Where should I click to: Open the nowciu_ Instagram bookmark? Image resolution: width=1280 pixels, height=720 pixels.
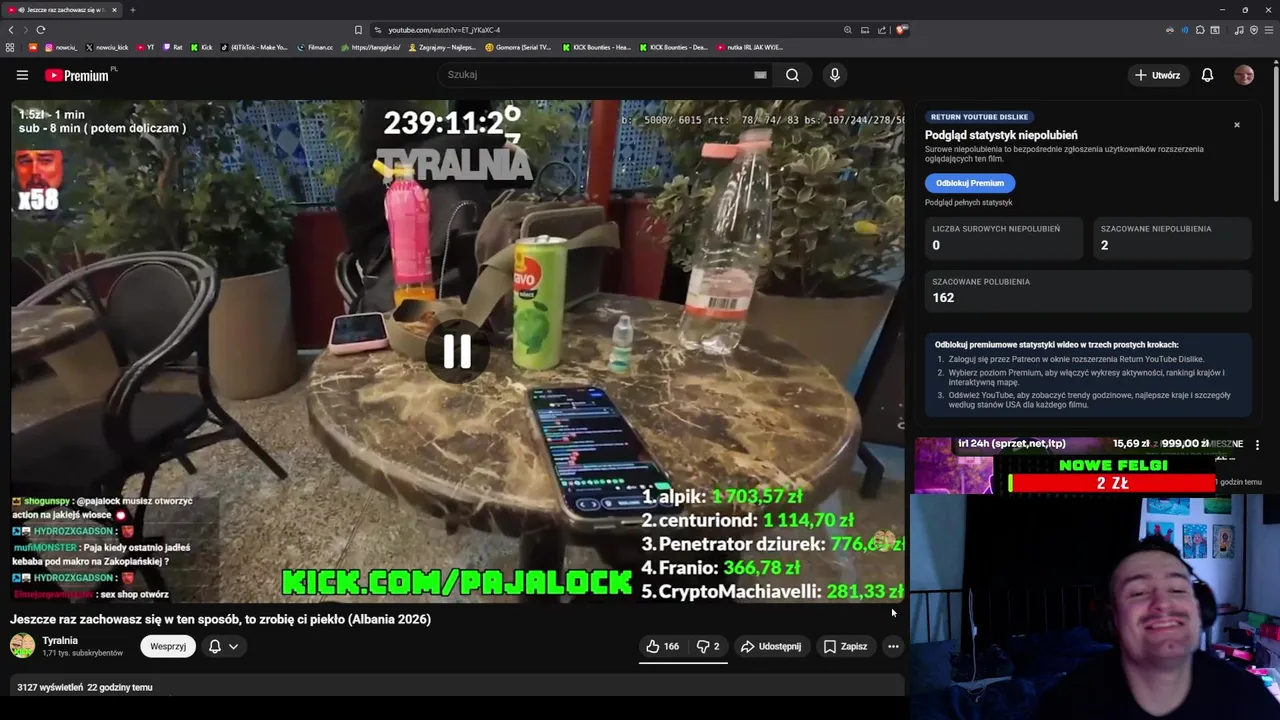click(61, 47)
